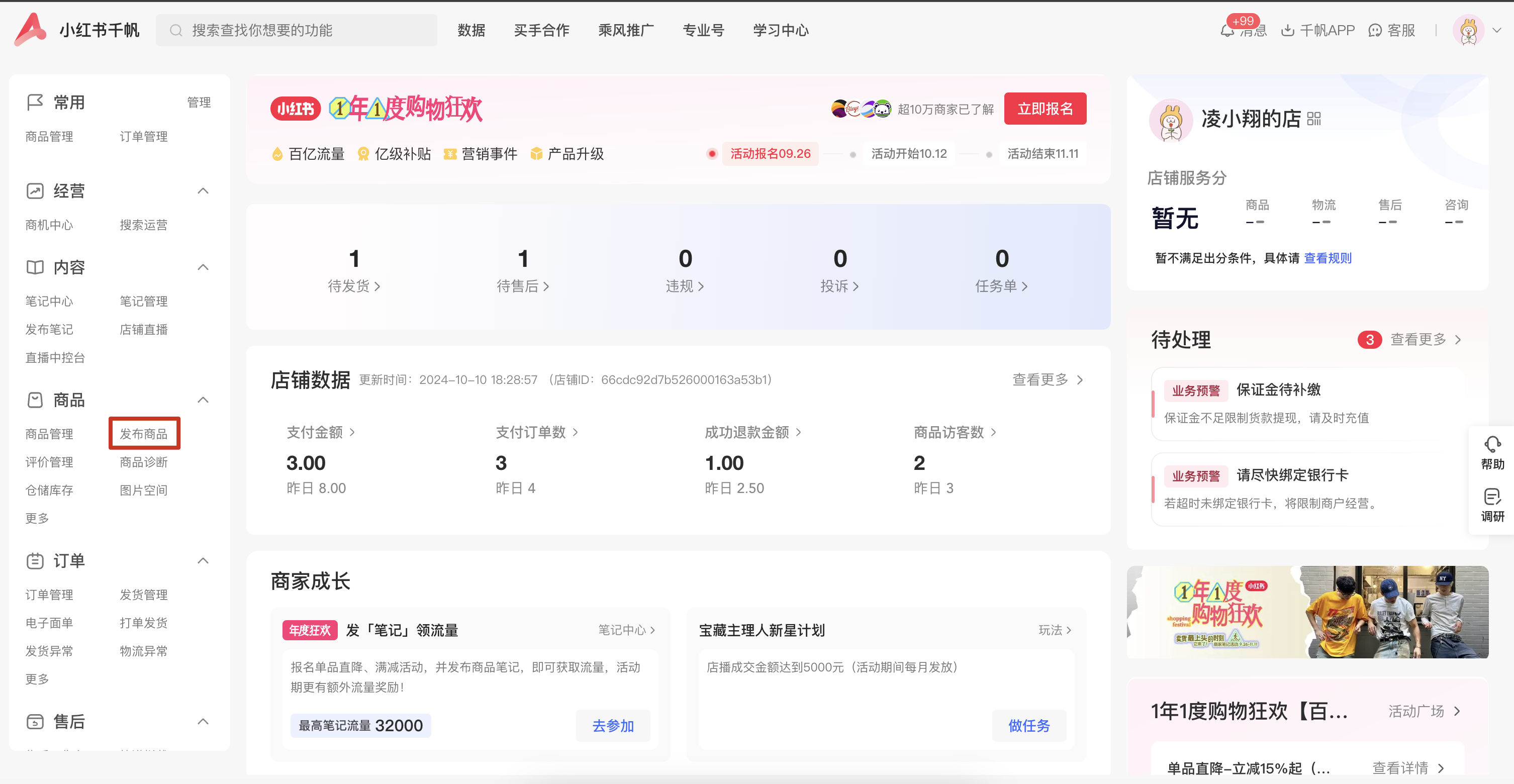Image resolution: width=1514 pixels, height=784 pixels.
Task: Click 管理 next to 常用
Action: pyautogui.click(x=199, y=102)
